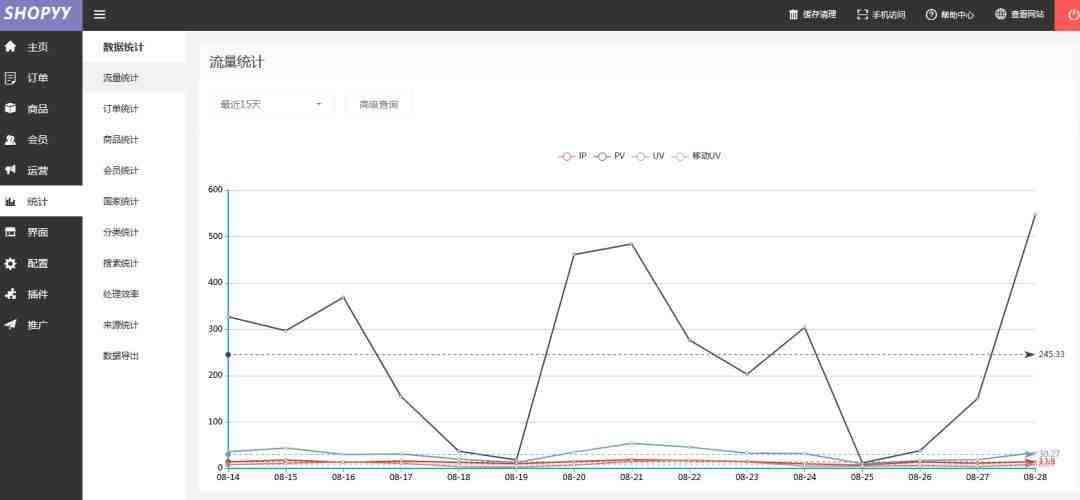Click the 帮助中心 question mark icon
Screen dimensions: 1080x500
click(931, 14)
